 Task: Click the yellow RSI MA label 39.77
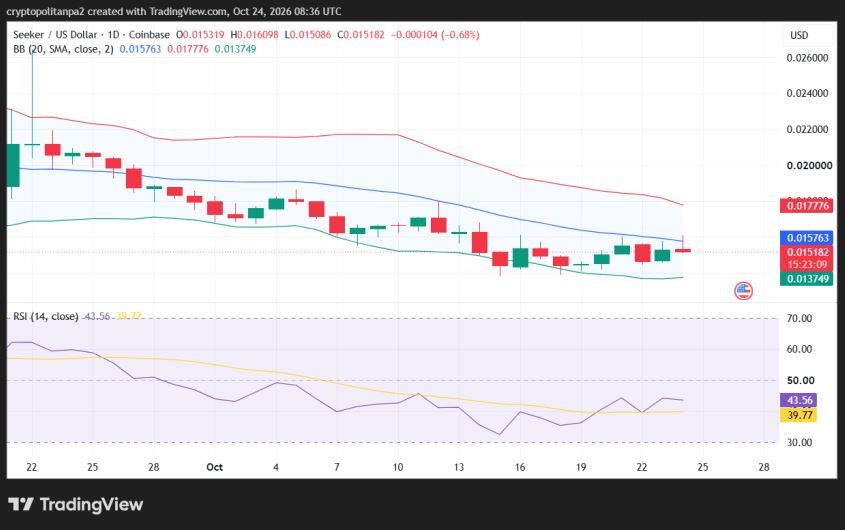click(799, 415)
